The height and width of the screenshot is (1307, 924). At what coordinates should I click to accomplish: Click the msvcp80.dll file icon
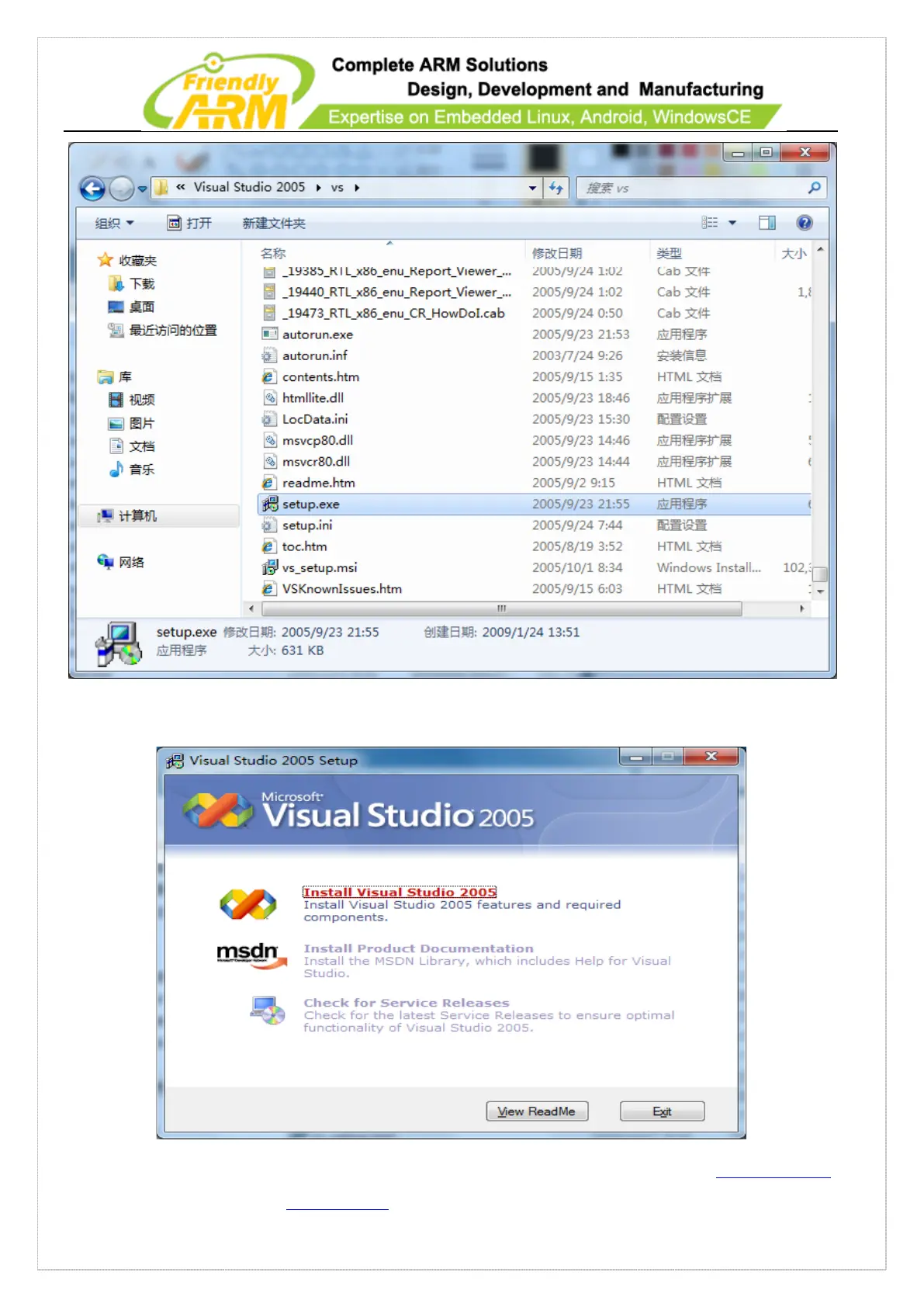coord(269,440)
